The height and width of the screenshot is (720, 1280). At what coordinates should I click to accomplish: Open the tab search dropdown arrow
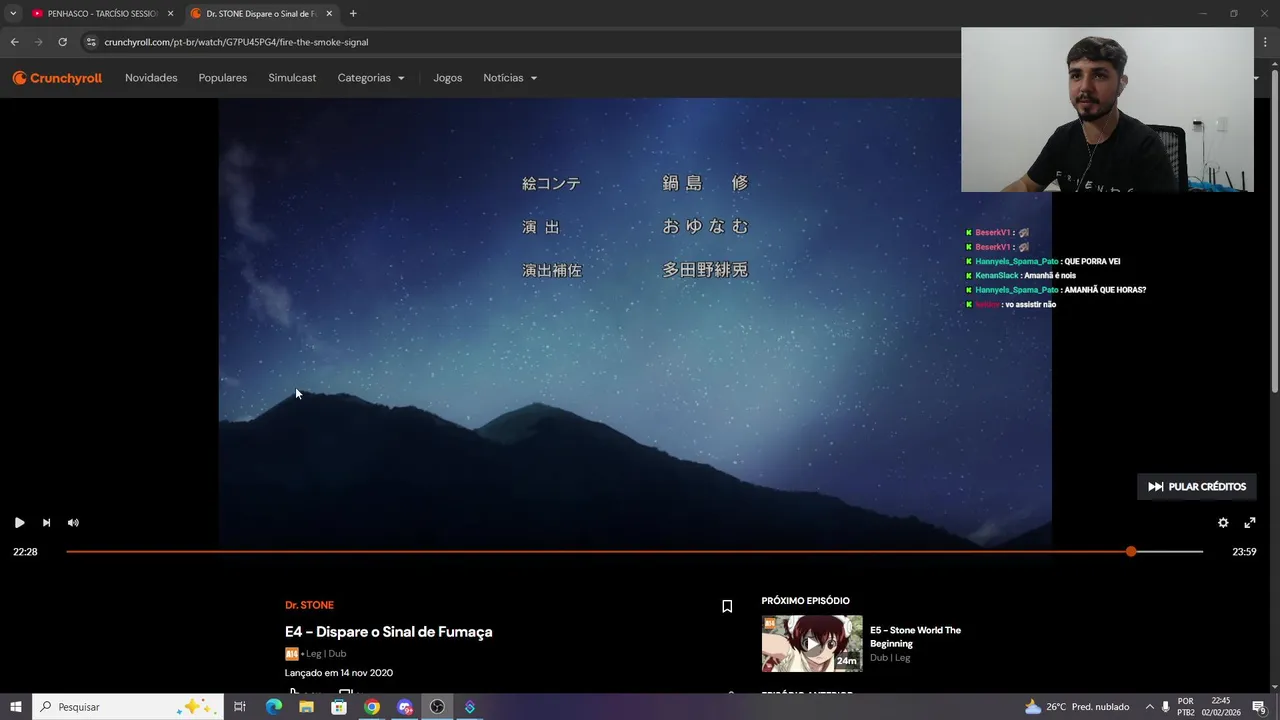coord(13,14)
